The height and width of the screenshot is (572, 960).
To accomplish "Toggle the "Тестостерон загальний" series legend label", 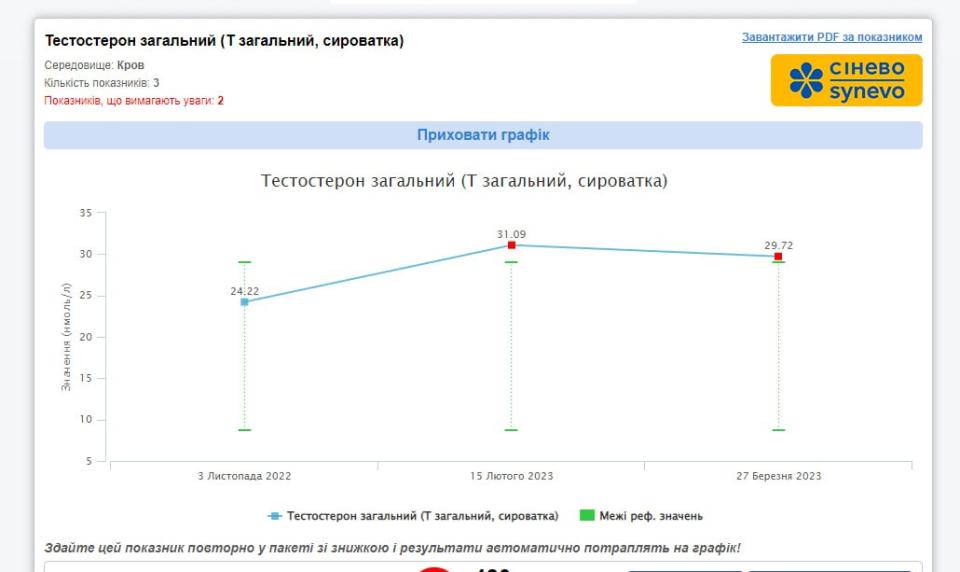I will pos(422,516).
